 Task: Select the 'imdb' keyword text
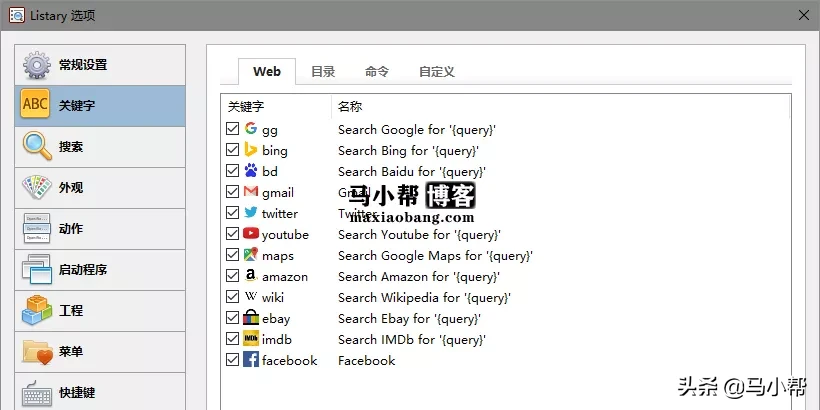tap(277, 339)
